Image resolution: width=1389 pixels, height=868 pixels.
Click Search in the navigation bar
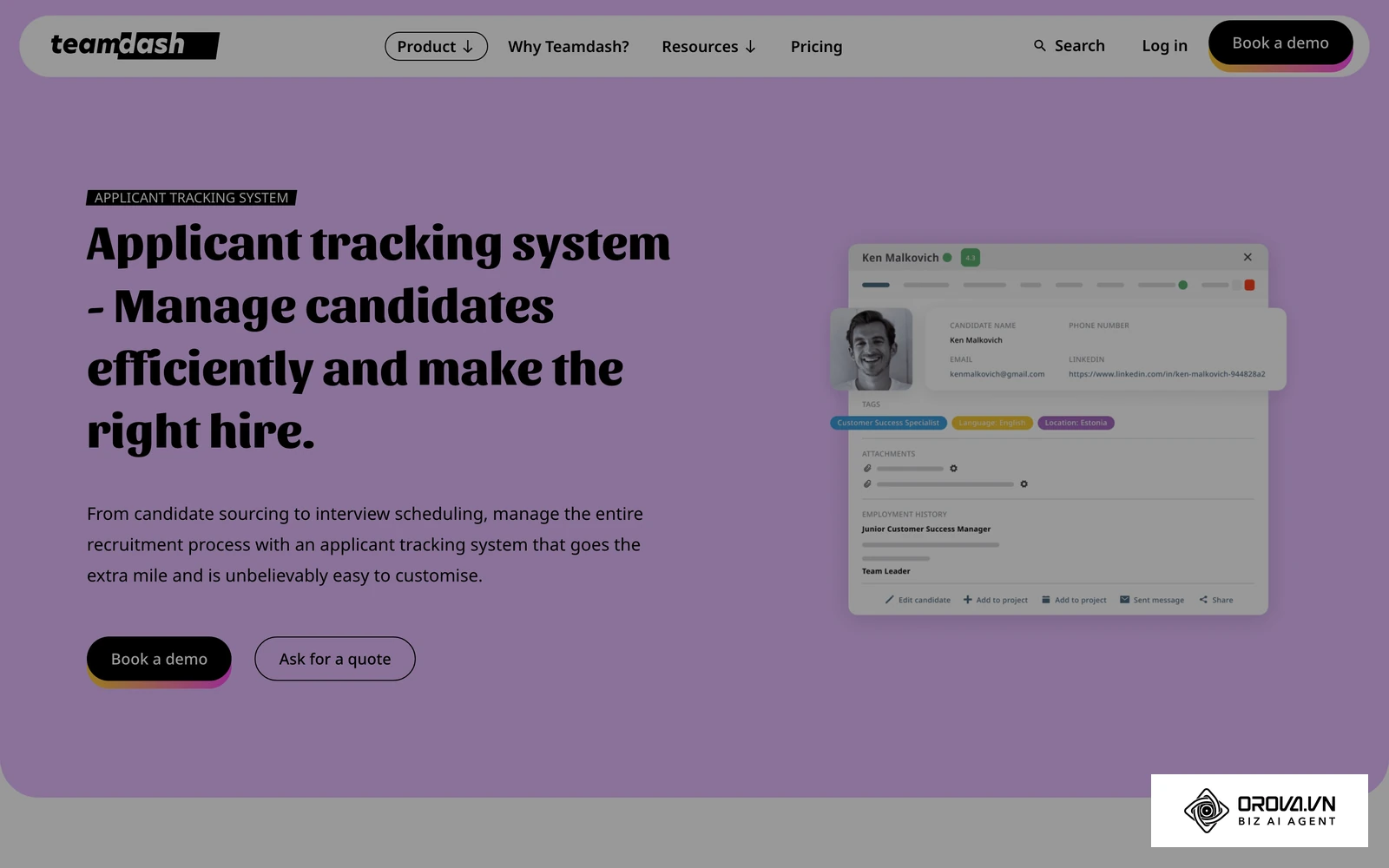1069,46
